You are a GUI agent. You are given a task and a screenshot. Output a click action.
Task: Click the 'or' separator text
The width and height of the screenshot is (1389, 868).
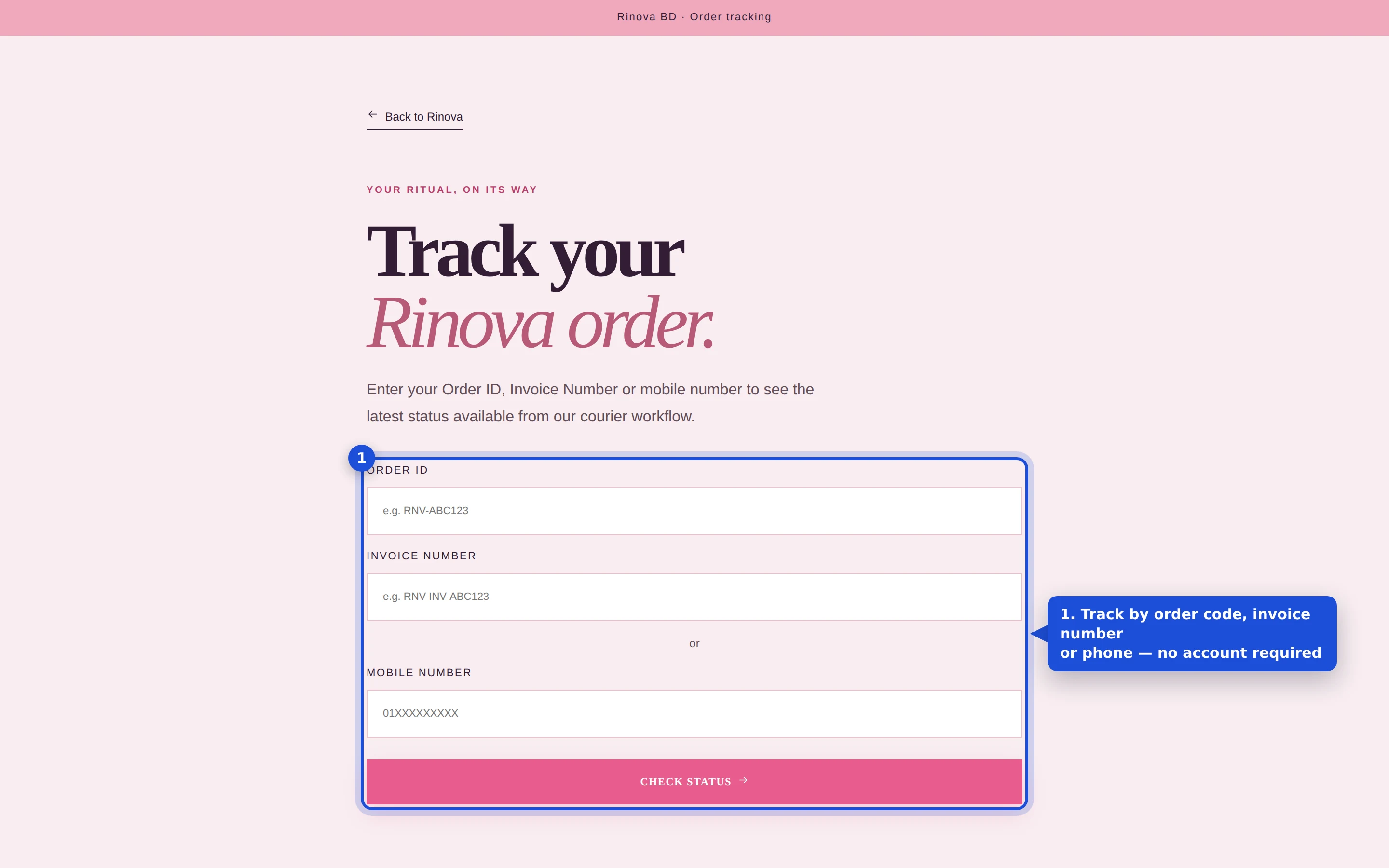[694, 644]
